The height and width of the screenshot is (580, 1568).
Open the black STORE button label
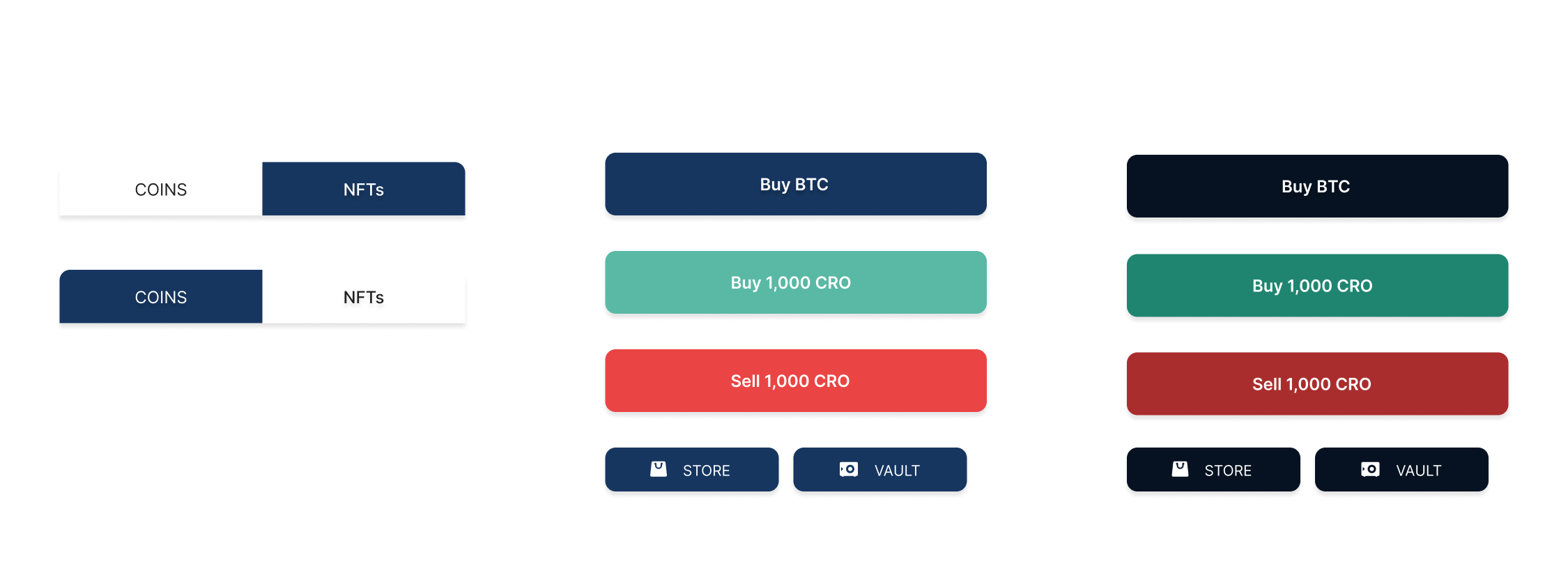tap(1228, 471)
